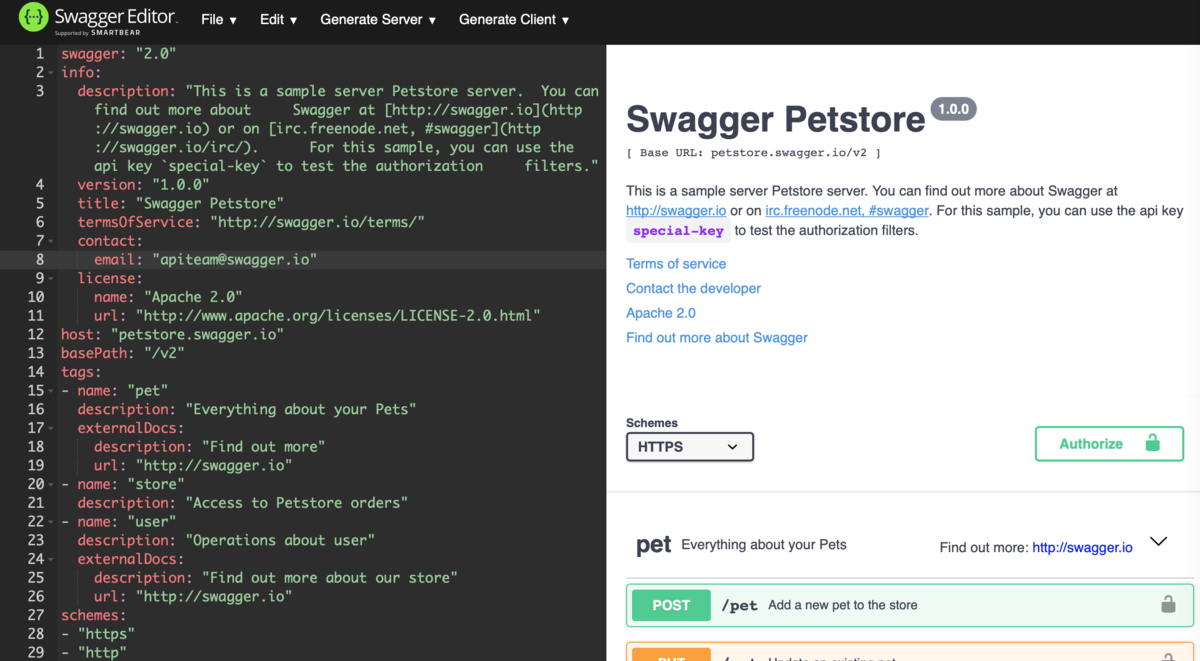Fold the contact block at line 7
Image resolution: width=1200 pixels, height=661 pixels.
[51, 241]
